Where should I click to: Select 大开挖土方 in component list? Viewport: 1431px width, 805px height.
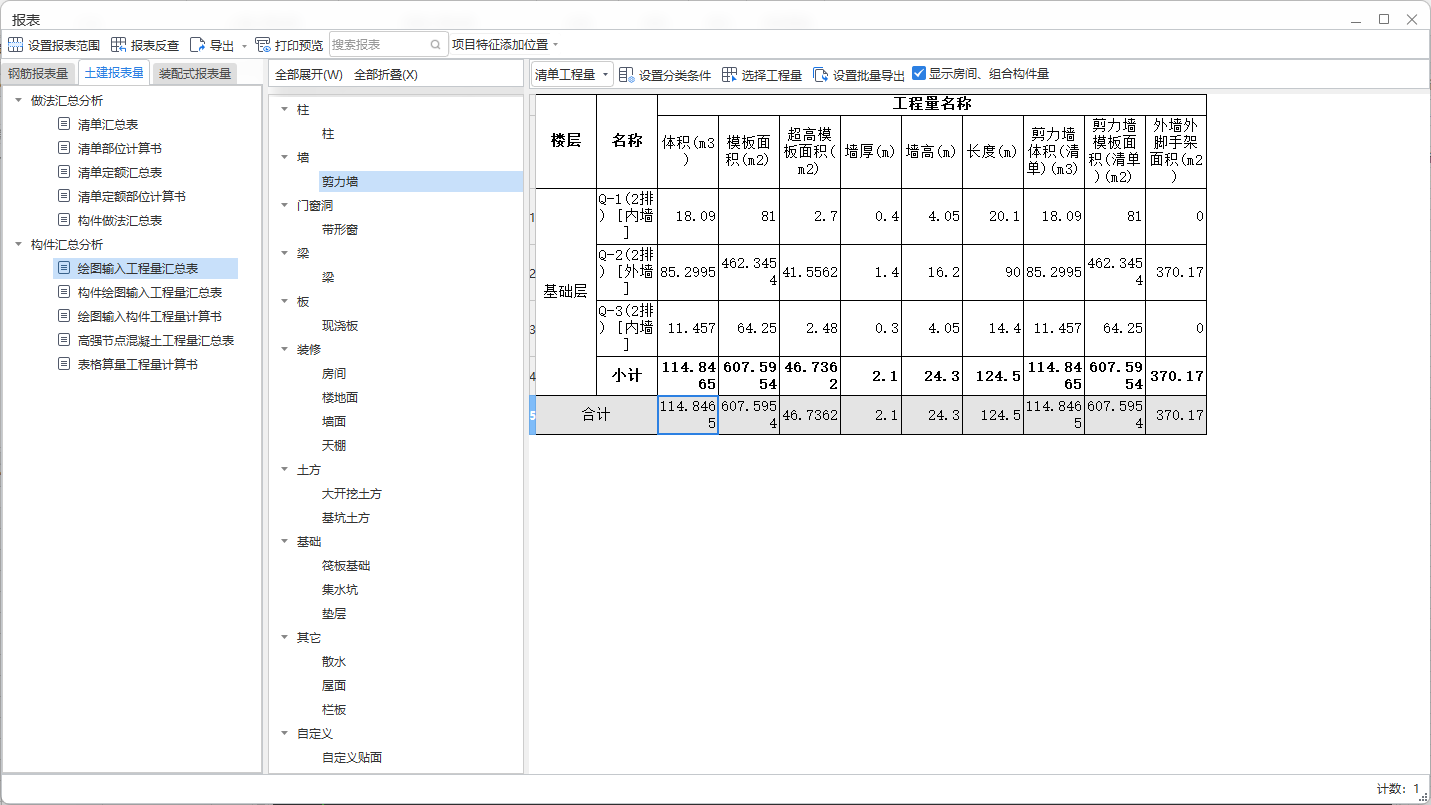352,494
